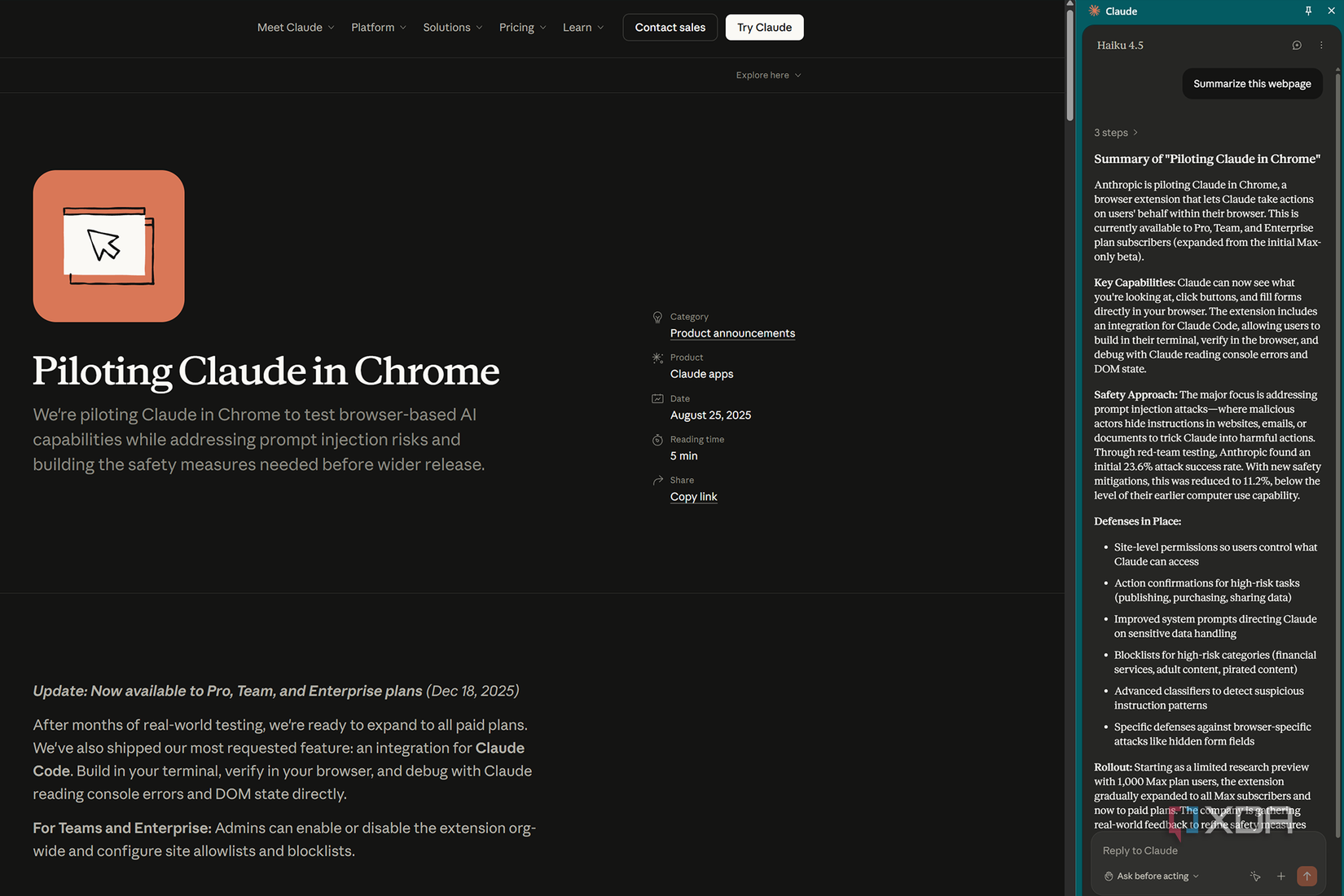1344x896 pixels.
Task: Open the three-dot overflow menu beside Haiku 4.5
Action: [x=1321, y=45]
